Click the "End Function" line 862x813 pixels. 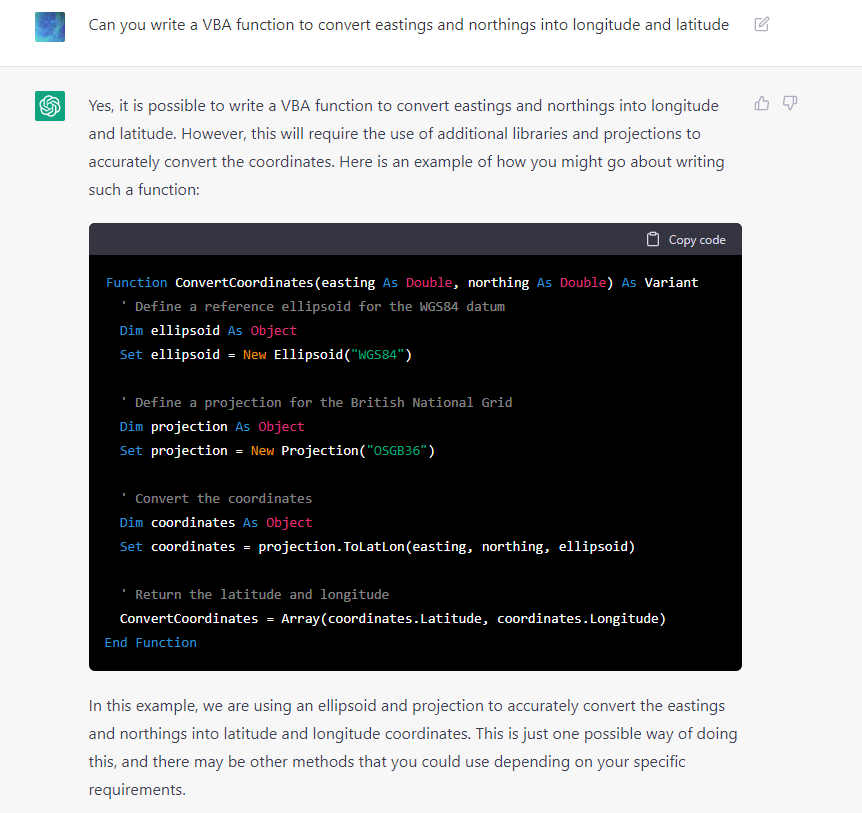(151, 643)
